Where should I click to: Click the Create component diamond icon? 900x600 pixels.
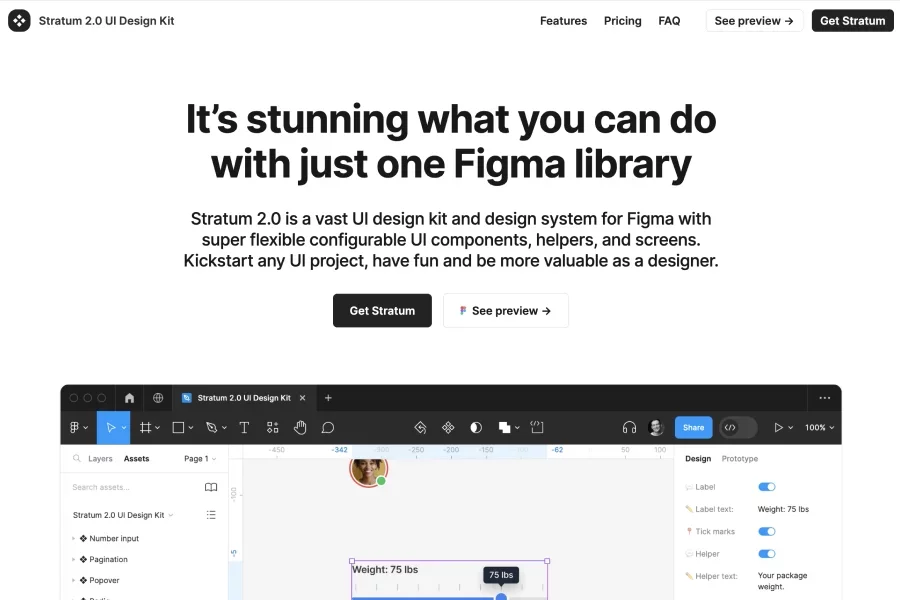point(448,427)
